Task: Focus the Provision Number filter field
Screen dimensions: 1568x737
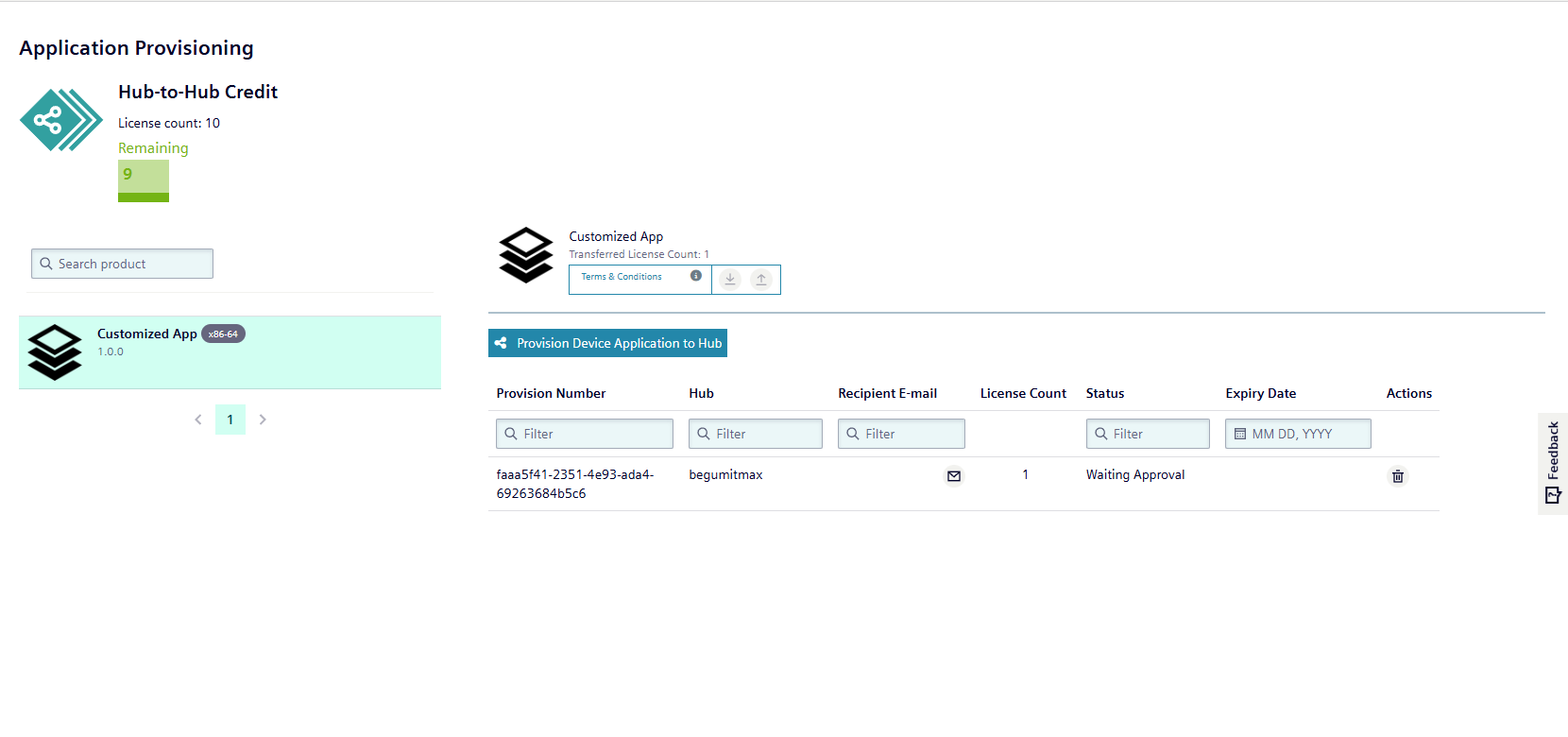Action: tap(585, 434)
